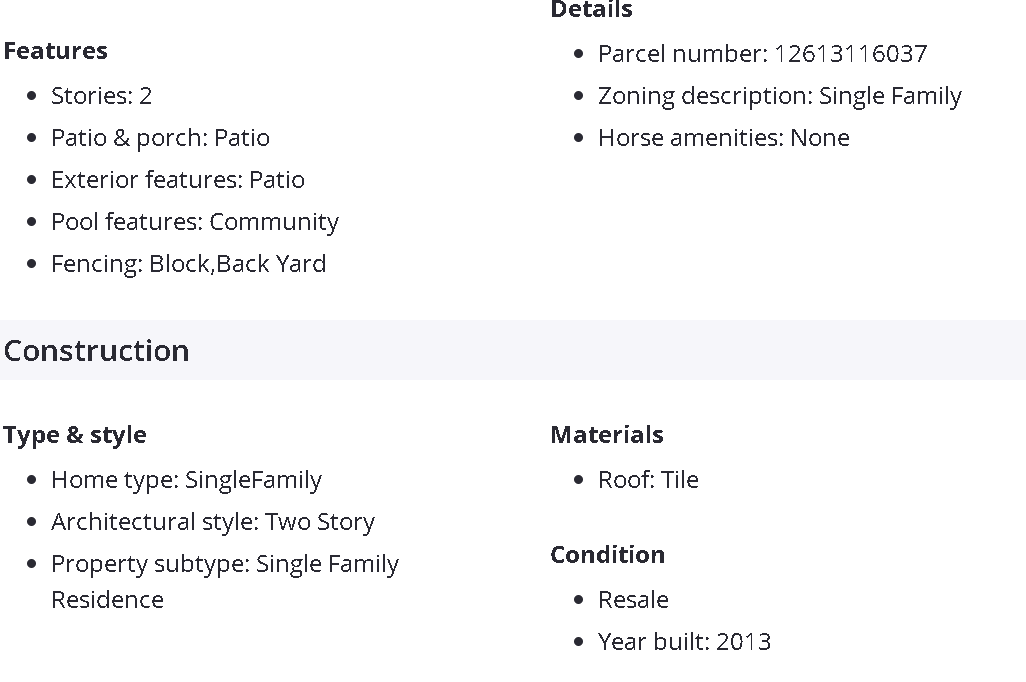Click the Materials heading
The height and width of the screenshot is (682, 1026).
pyautogui.click(x=607, y=435)
